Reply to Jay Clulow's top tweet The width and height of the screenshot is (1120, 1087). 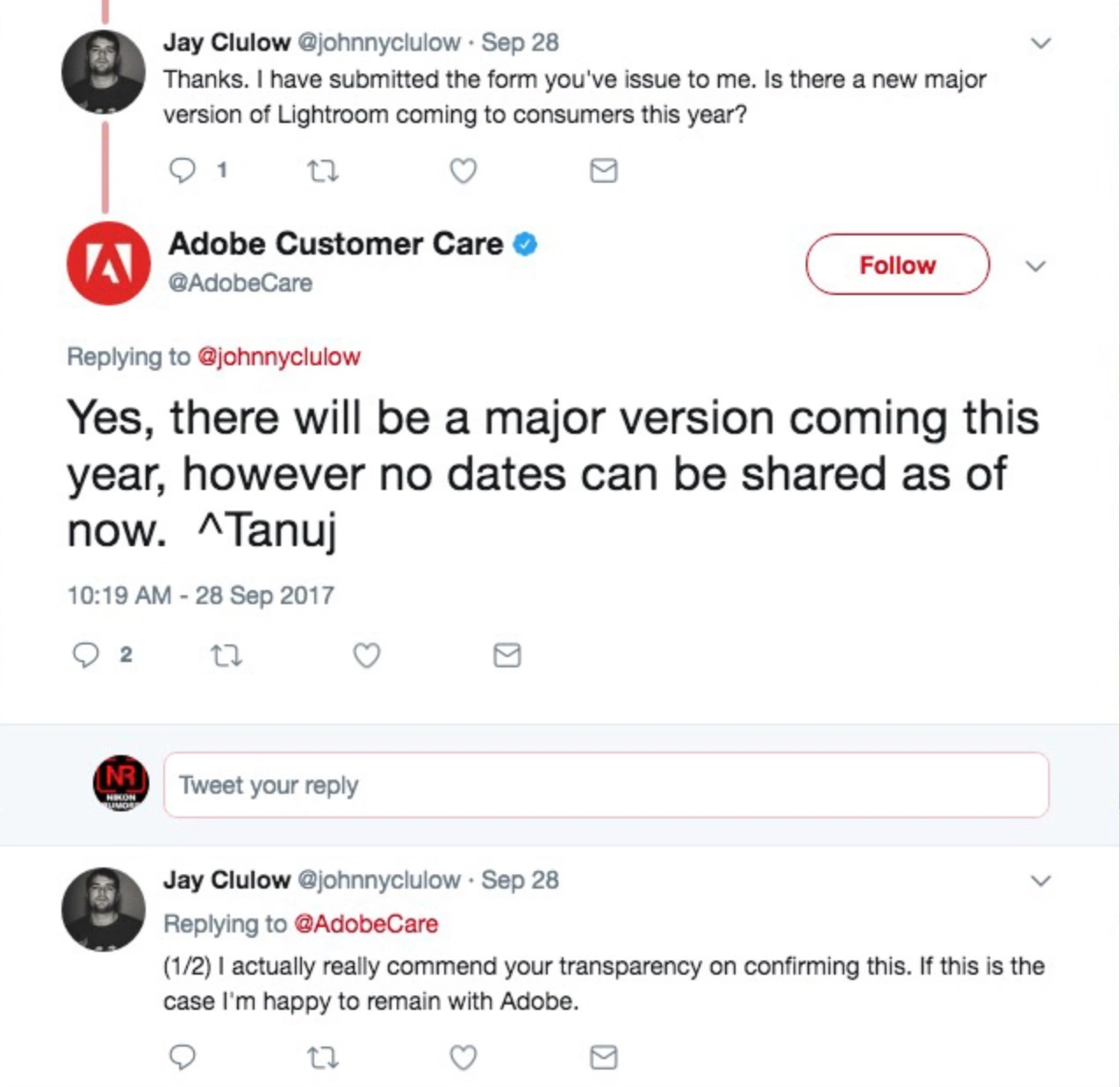[183, 169]
